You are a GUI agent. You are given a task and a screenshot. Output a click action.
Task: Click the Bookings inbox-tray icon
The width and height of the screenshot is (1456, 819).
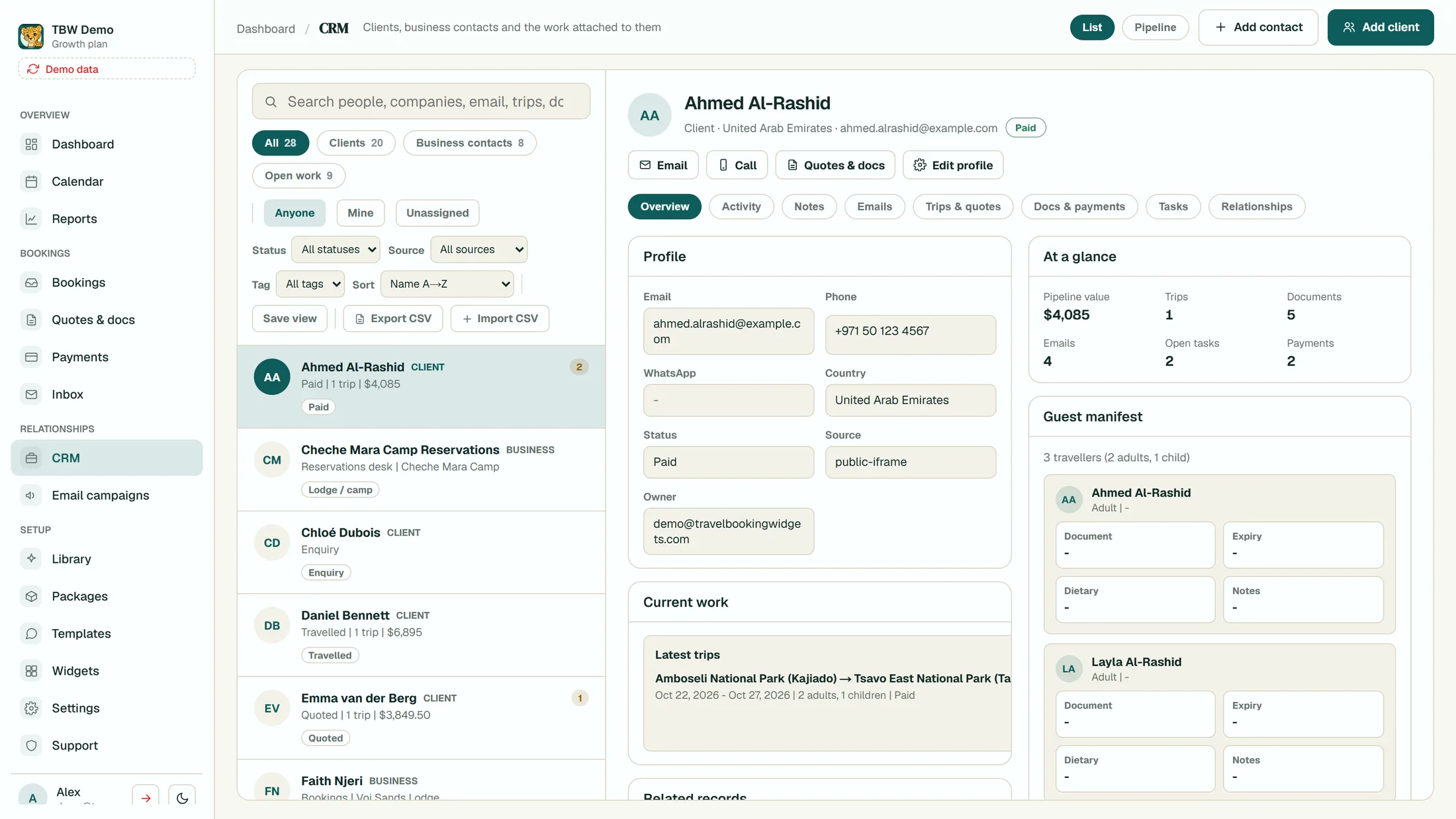31,282
